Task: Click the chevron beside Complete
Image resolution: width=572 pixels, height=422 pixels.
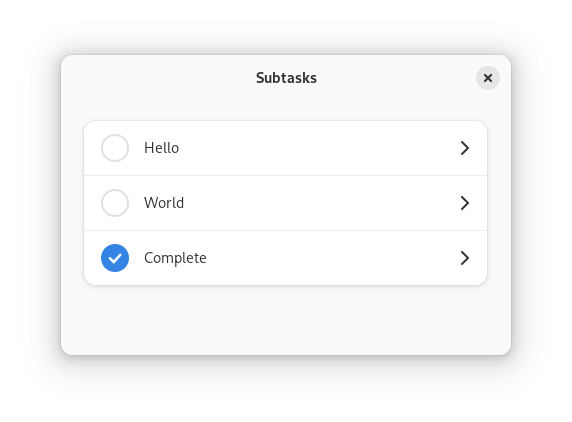Action: pyautogui.click(x=464, y=258)
